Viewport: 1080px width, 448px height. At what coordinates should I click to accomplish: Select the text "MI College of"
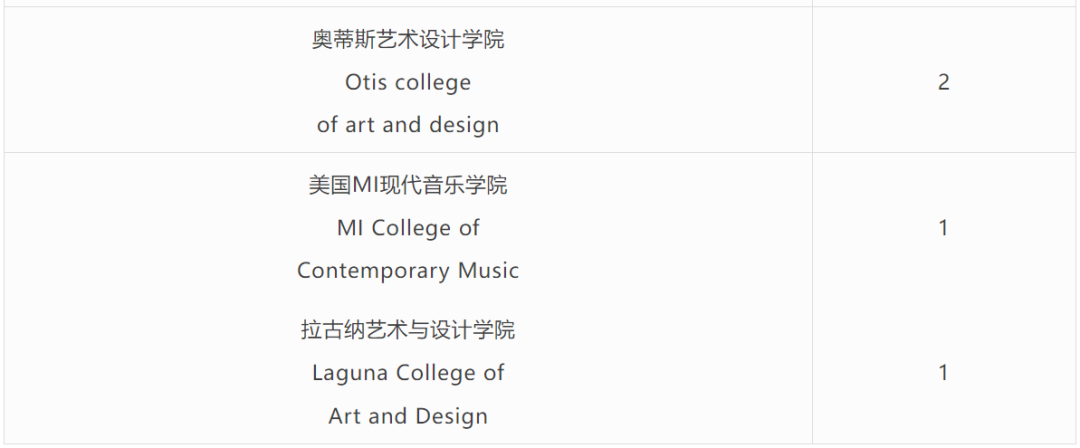click(x=408, y=228)
